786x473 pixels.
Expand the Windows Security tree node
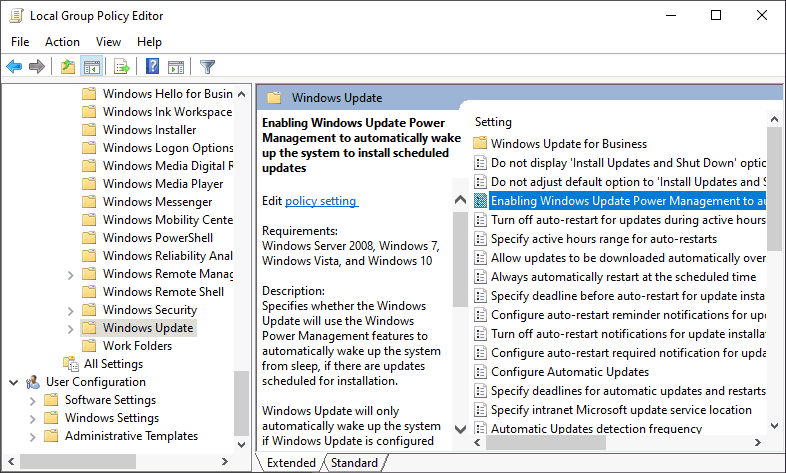coord(71,311)
